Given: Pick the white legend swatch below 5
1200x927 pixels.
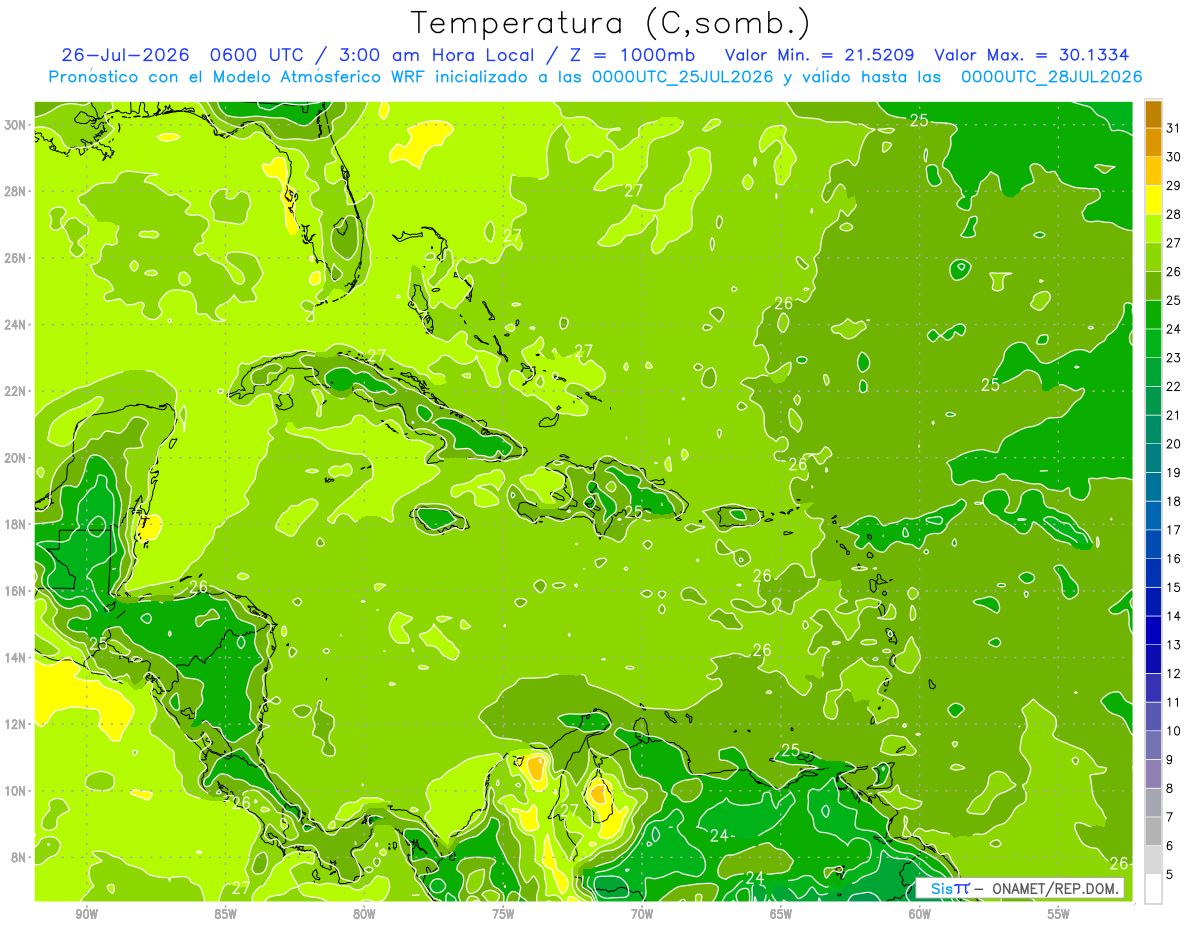Looking at the screenshot, I should [x=1153, y=888].
